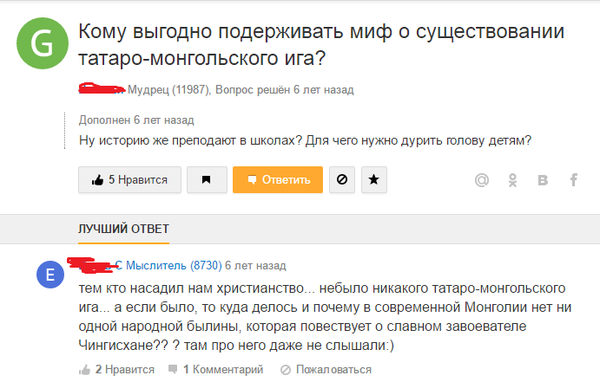Open the Мудрец (11987) author rank
The width and height of the screenshot is (600, 382).
(168, 90)
